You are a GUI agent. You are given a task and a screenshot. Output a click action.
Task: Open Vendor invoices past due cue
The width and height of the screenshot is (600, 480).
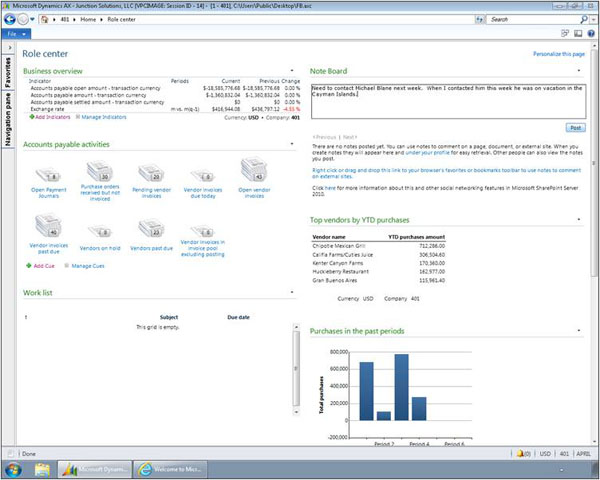coord(49,234)
